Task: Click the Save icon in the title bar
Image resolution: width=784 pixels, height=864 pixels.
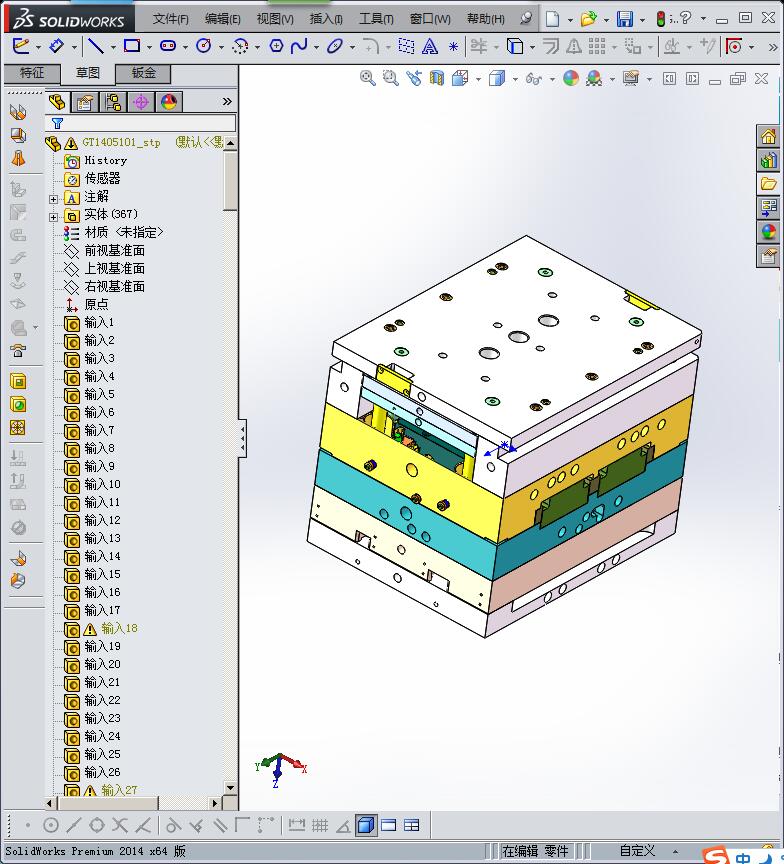Action: pos(624,19)
